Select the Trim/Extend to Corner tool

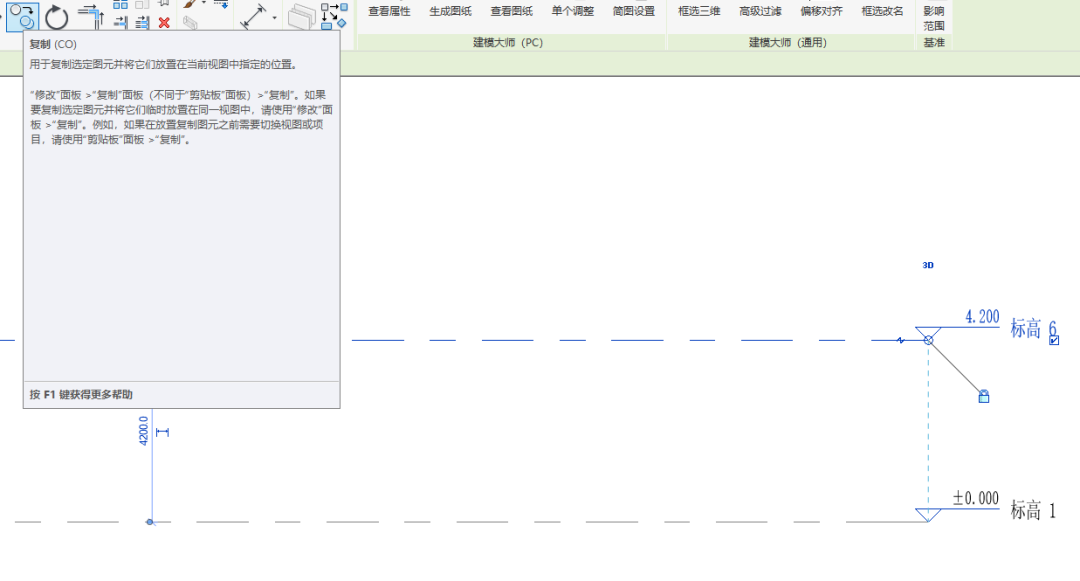tap(90, 16)
